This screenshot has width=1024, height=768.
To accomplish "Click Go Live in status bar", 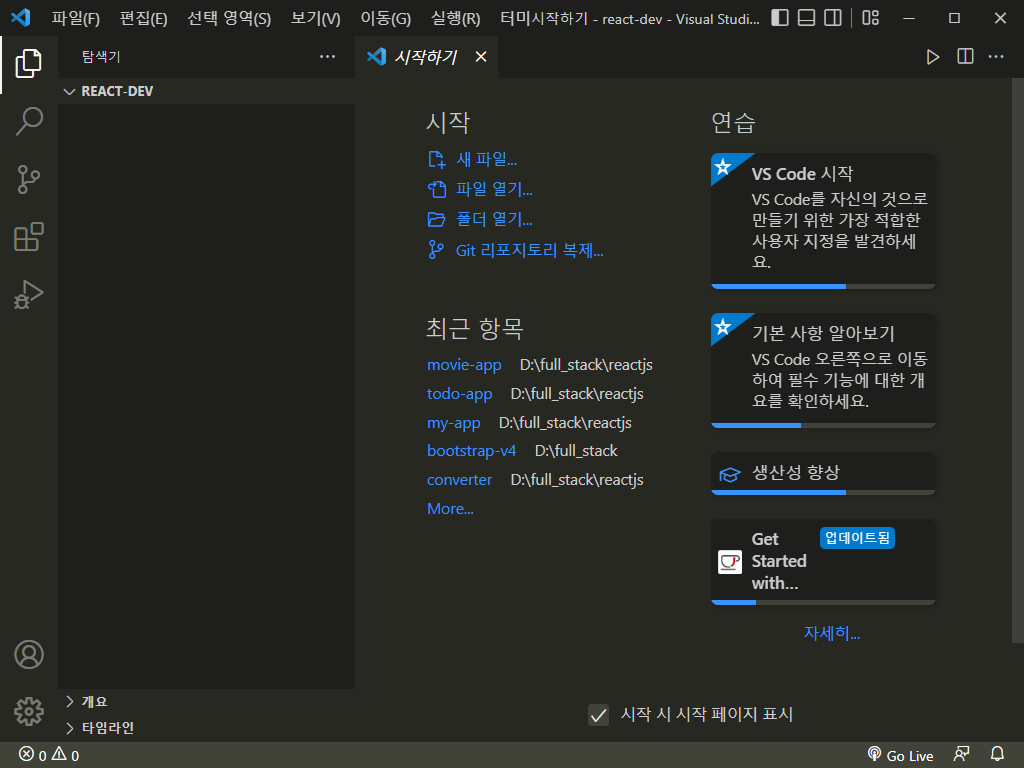I will [x=900, y=755].
